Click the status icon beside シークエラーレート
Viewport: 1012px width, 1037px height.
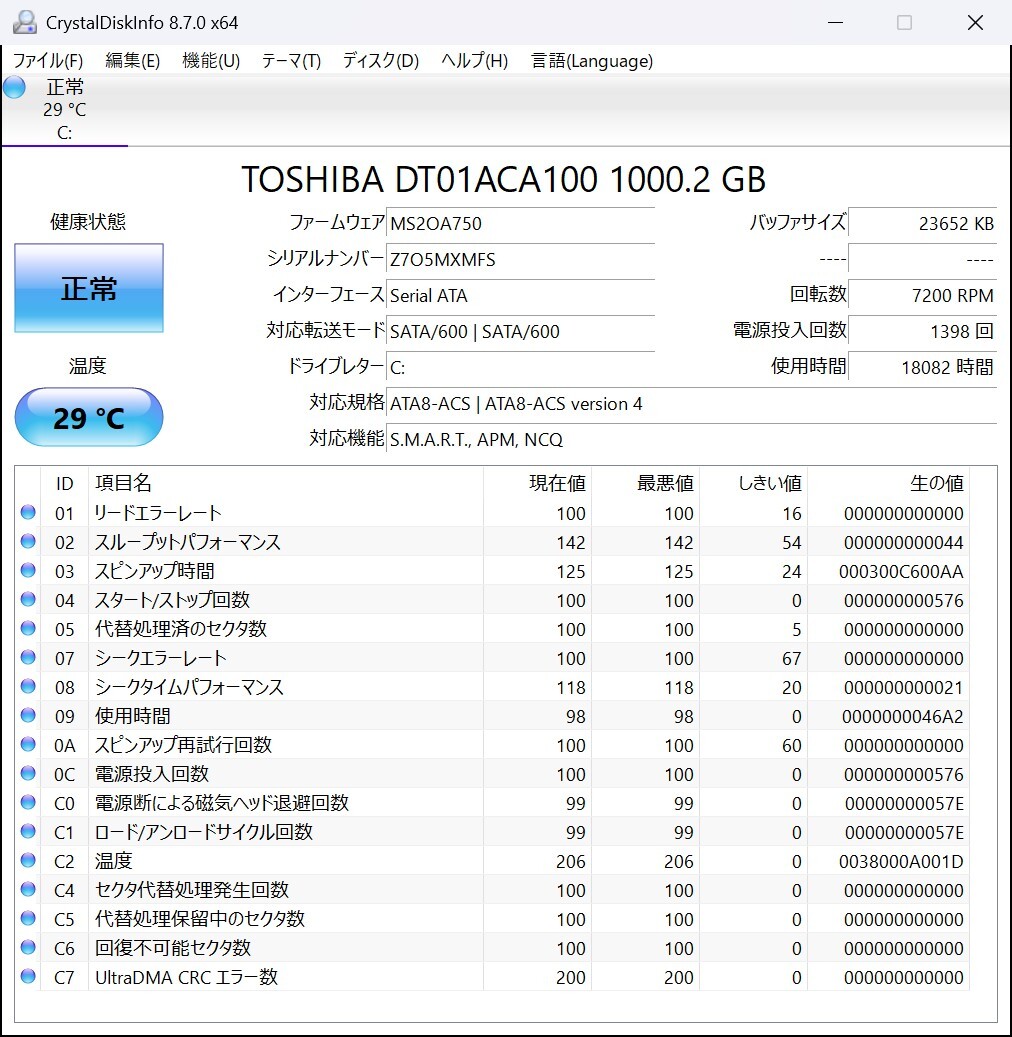(28, 658)
